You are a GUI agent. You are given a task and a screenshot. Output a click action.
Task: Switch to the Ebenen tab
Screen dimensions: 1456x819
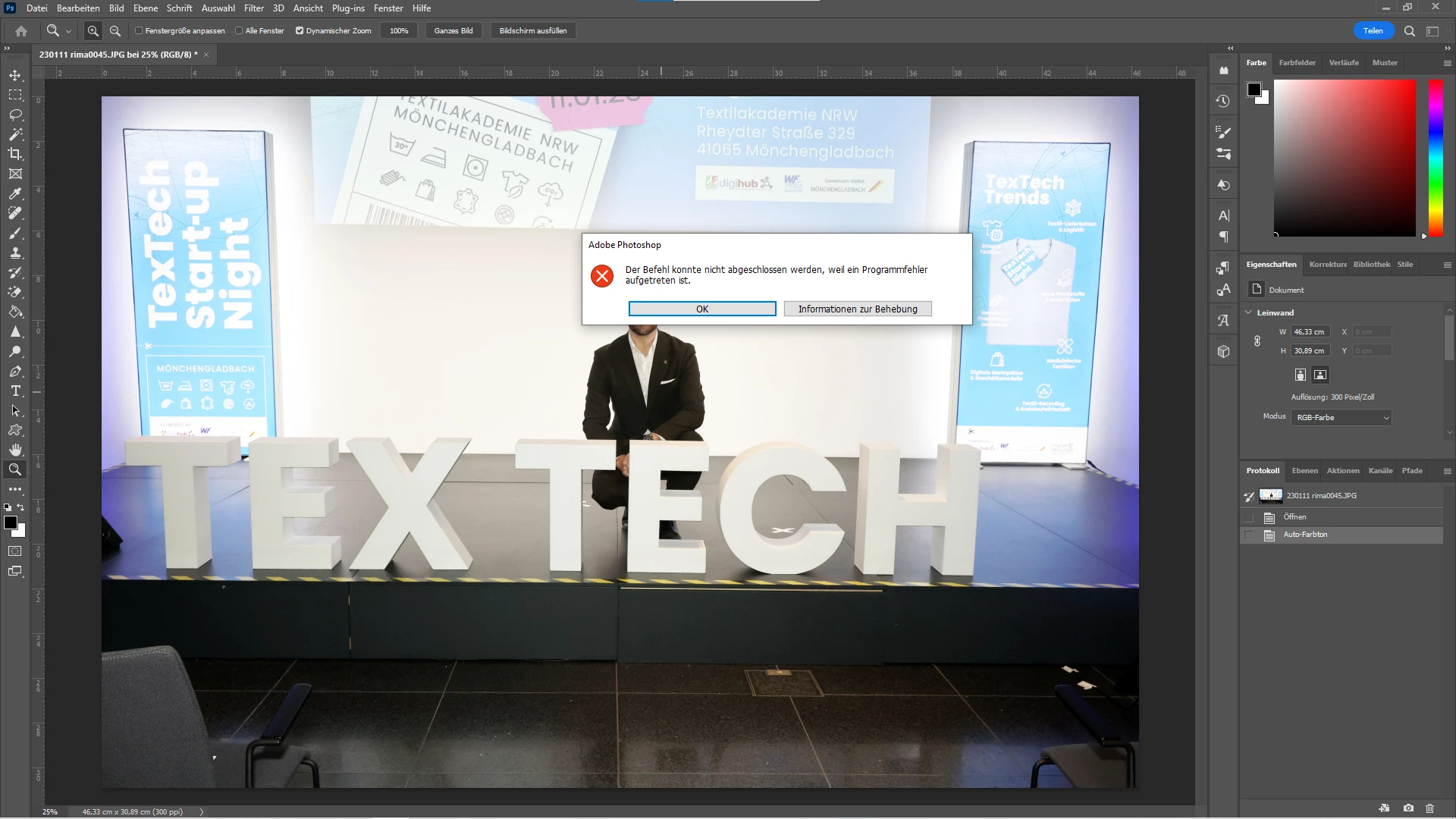point(1304,471)
